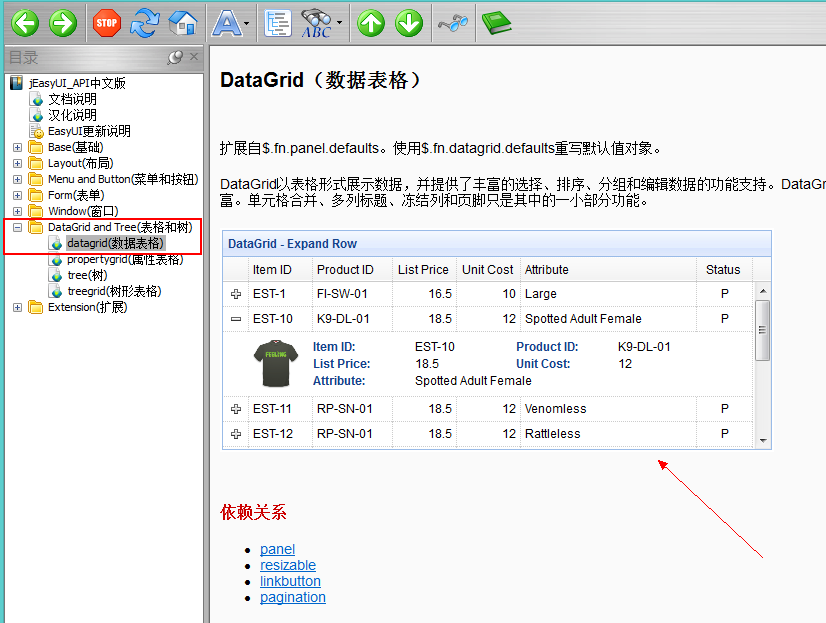Go back with the green left arrow

tap(25, 23)
